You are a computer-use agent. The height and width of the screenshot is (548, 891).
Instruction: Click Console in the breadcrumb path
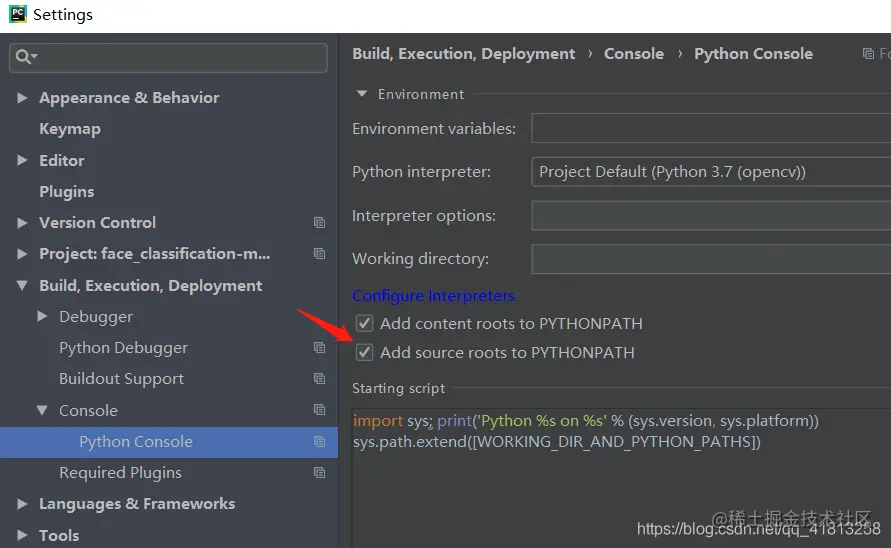click(633, 54)
